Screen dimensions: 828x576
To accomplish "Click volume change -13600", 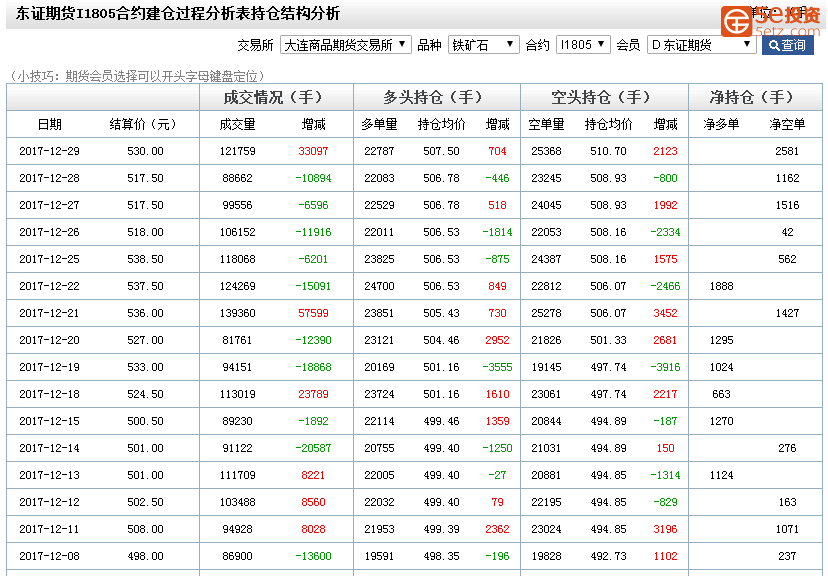I will [x=313, y=556].
